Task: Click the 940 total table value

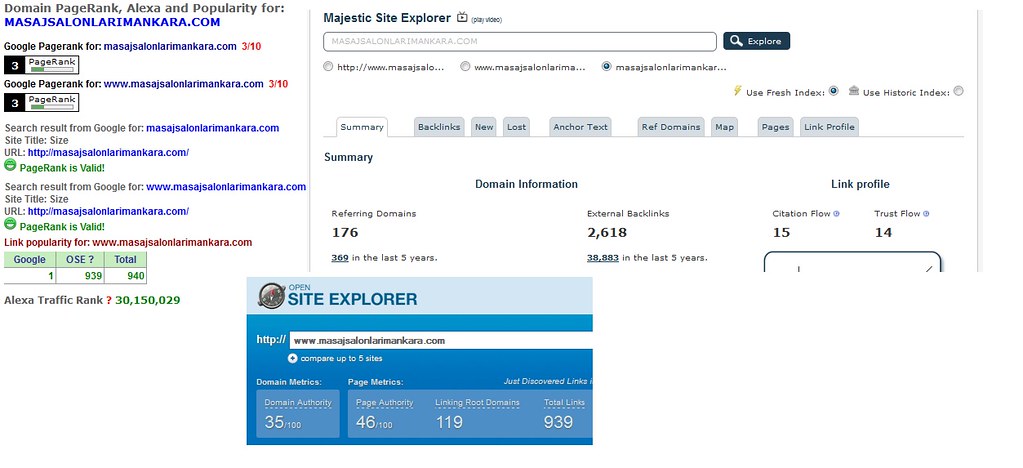Action: tap(136, 276)
